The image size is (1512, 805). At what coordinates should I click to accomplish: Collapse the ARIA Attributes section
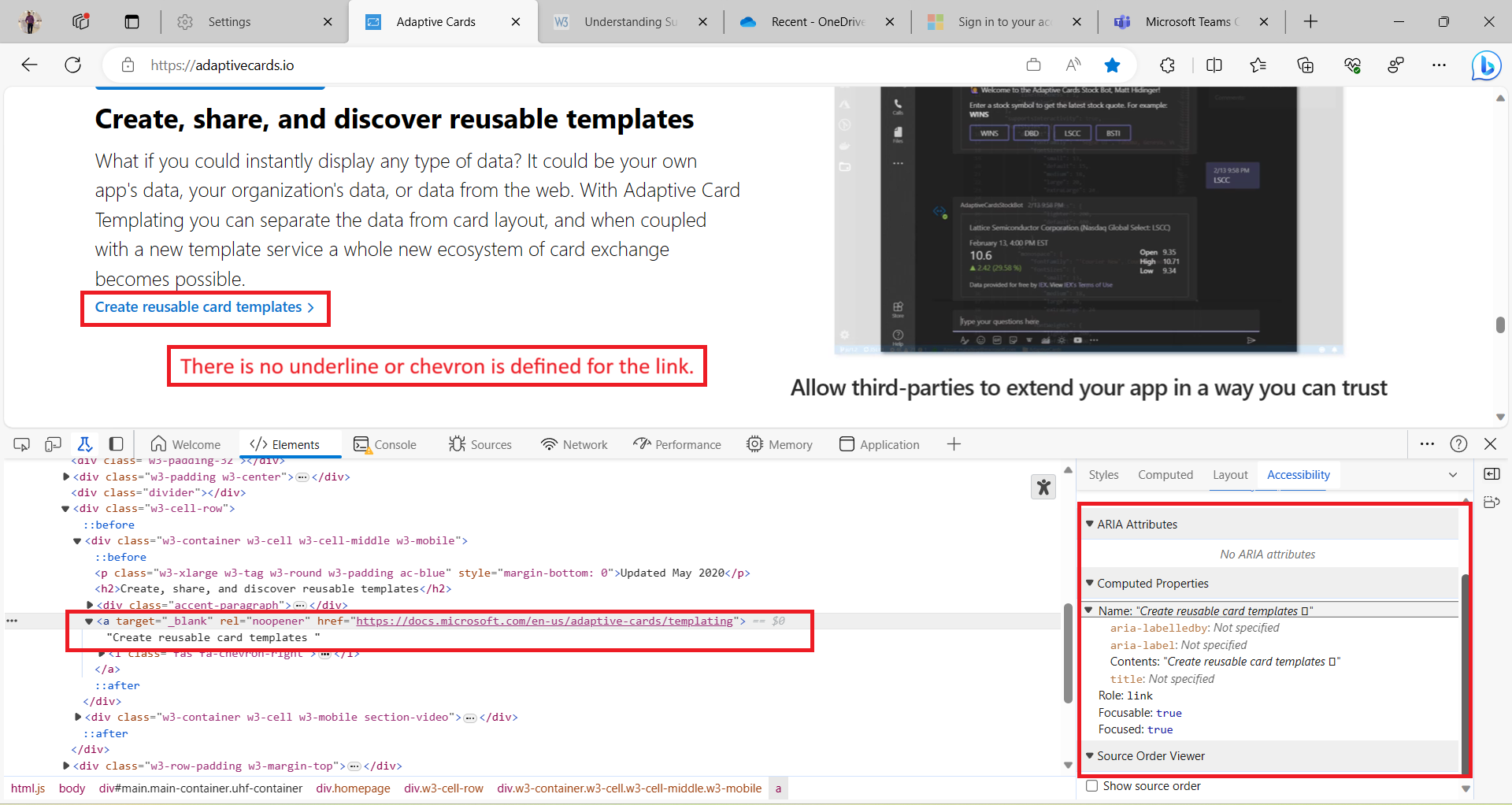pos(1090,524)
